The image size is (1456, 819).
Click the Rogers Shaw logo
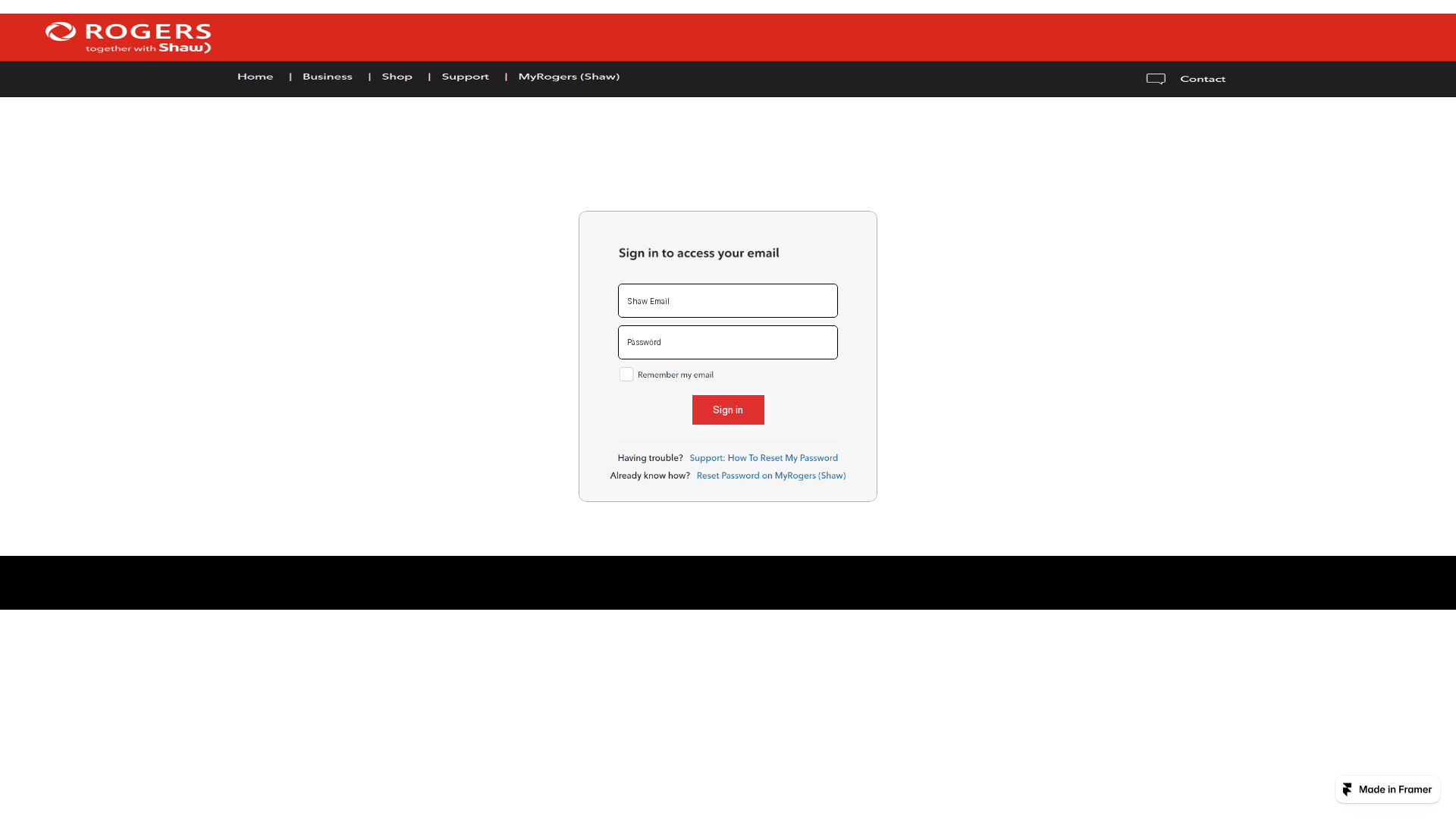(x=128, y=38)
